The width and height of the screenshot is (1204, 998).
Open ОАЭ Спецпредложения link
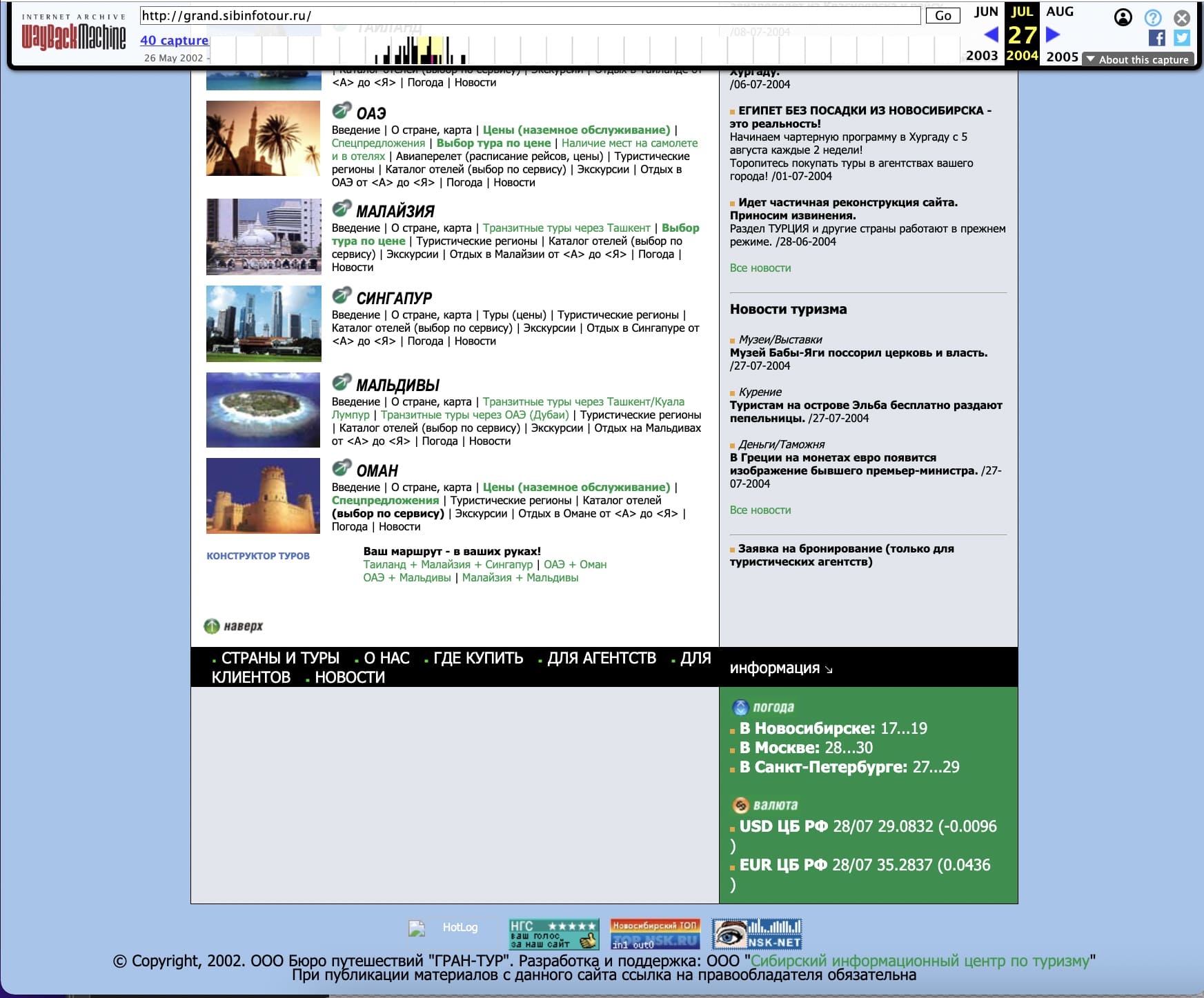[378, 143]
